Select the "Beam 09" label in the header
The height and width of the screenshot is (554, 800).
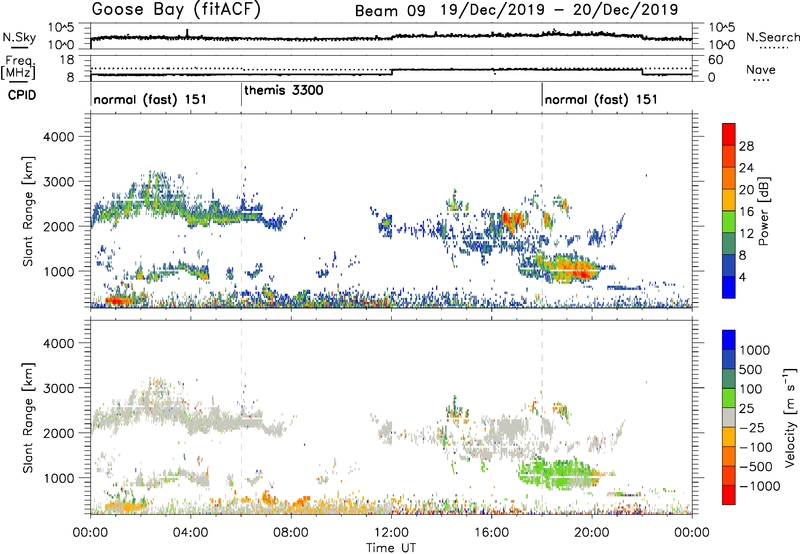[390, 11]
